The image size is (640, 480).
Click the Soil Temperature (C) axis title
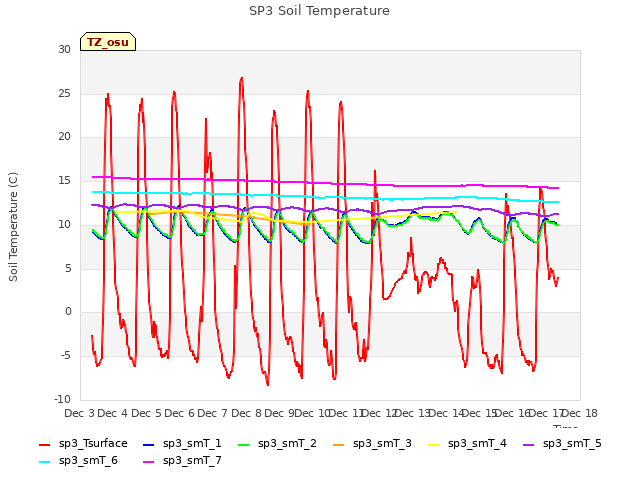13,227
